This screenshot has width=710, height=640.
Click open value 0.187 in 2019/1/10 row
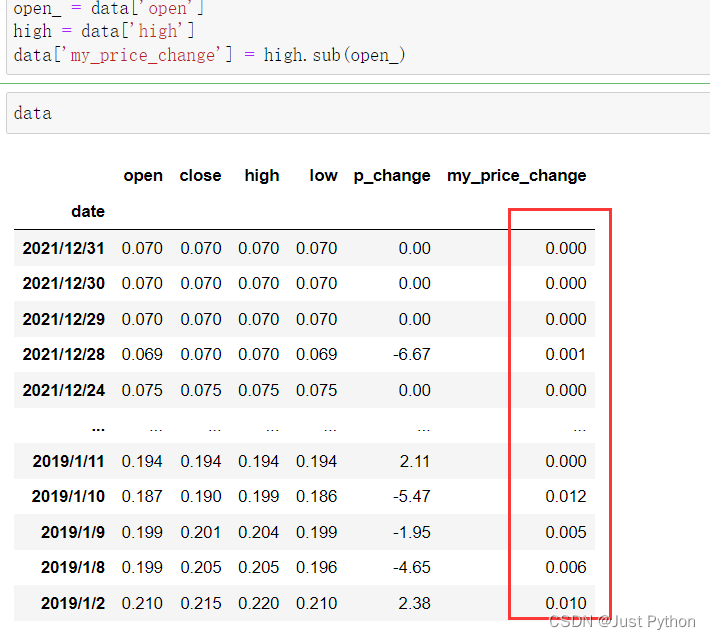[142, 497]
